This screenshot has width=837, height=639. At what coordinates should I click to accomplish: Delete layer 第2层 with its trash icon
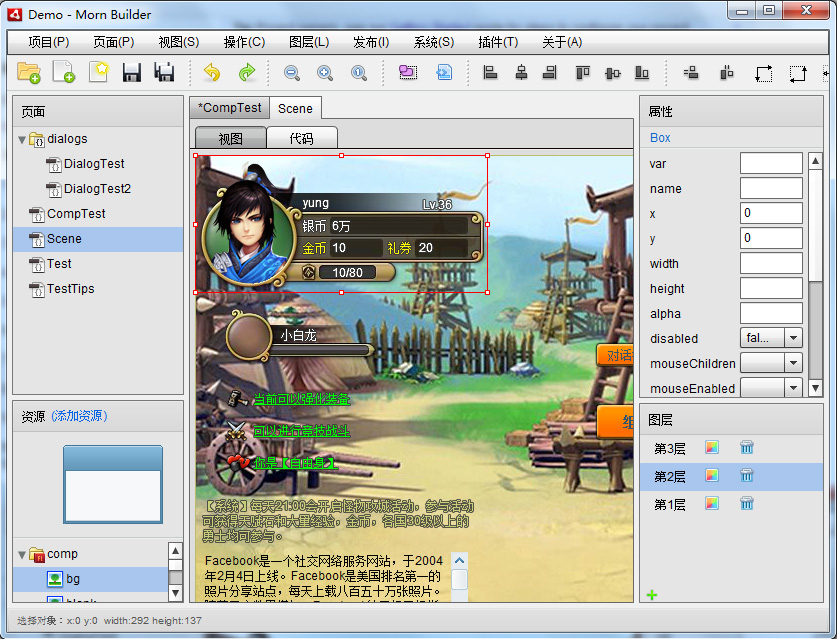(747, 475)
